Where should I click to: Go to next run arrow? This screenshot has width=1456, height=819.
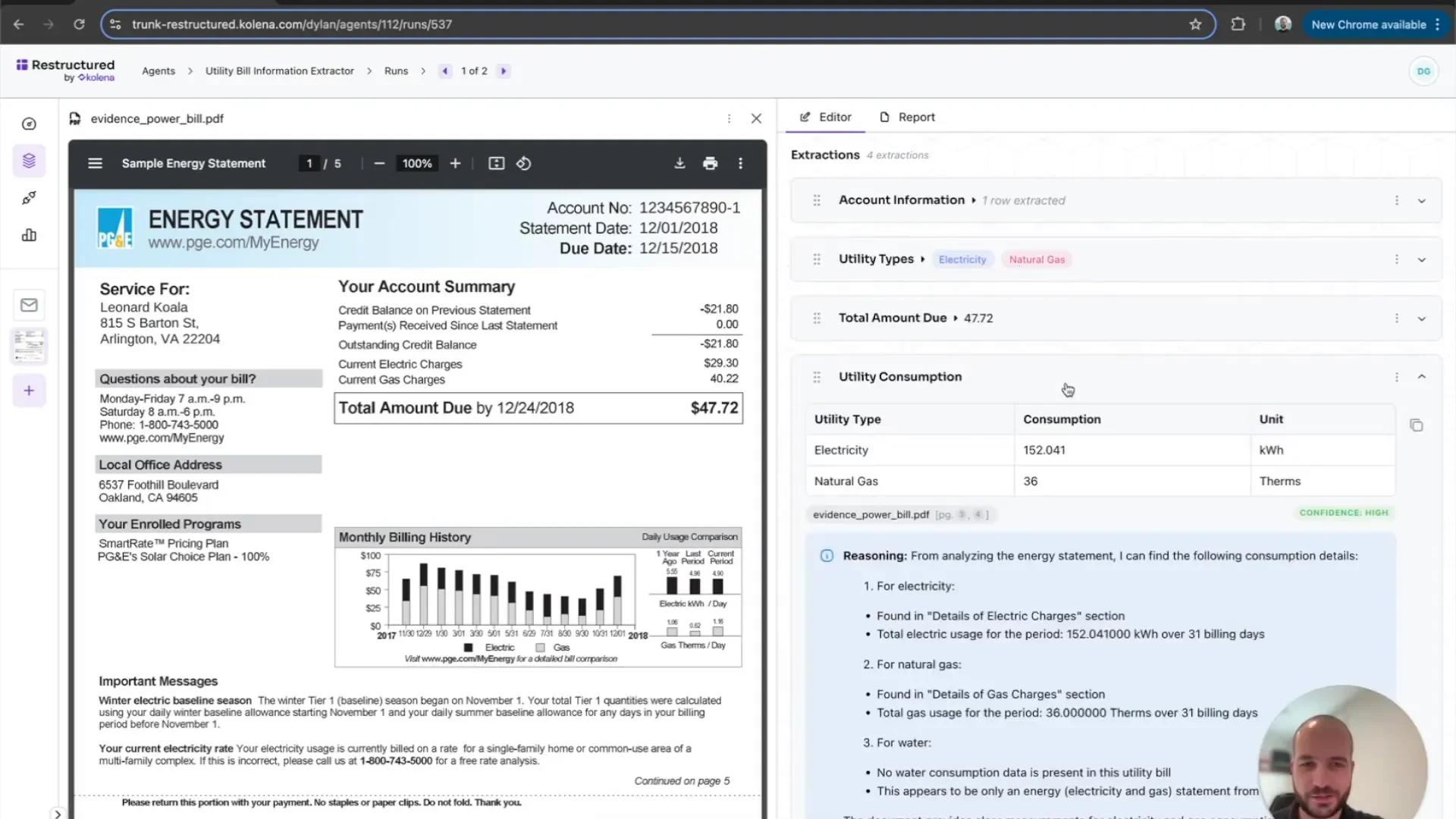click(504, 71)
